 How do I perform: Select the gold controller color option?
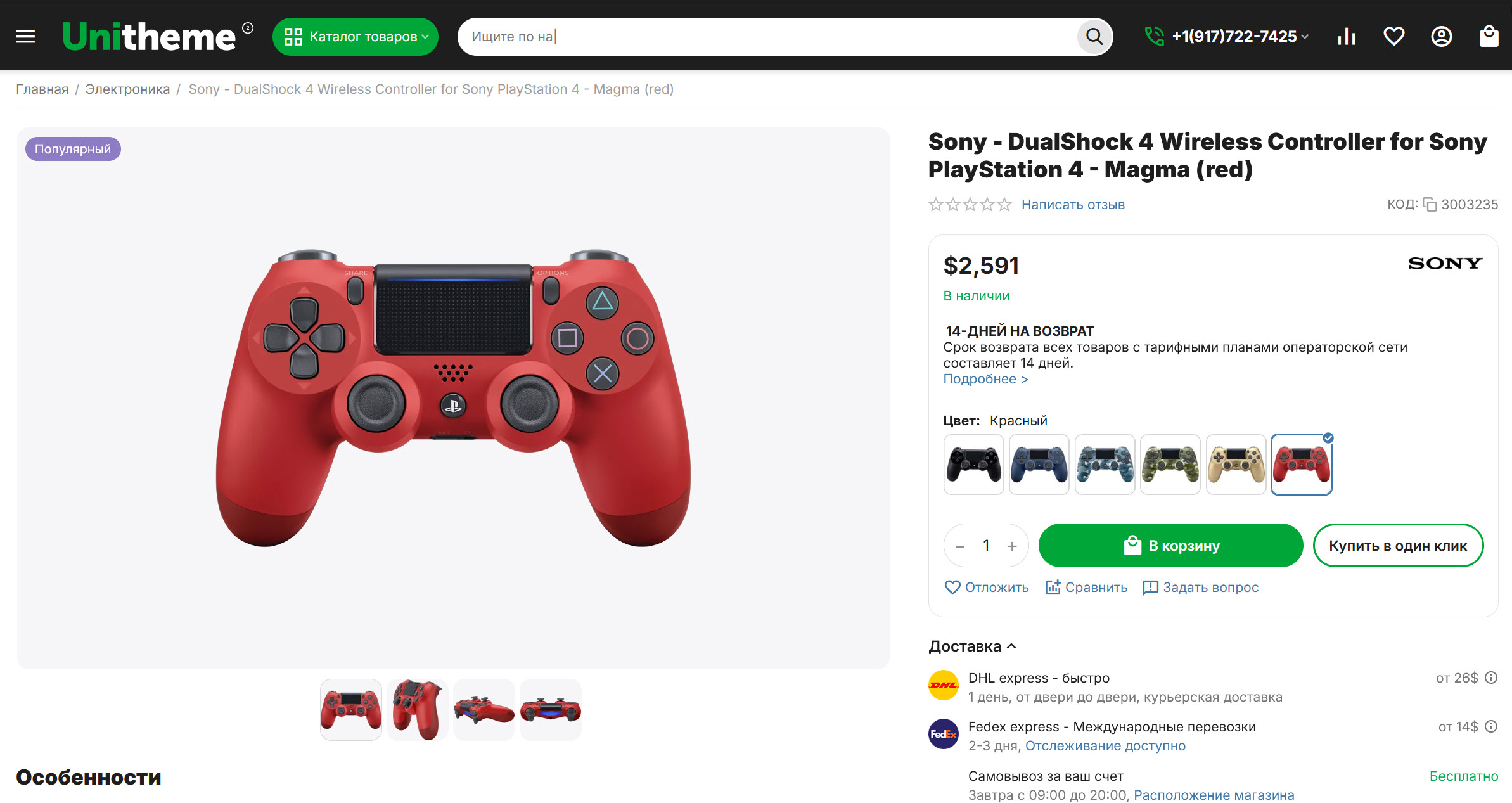tap(1236, 465)
